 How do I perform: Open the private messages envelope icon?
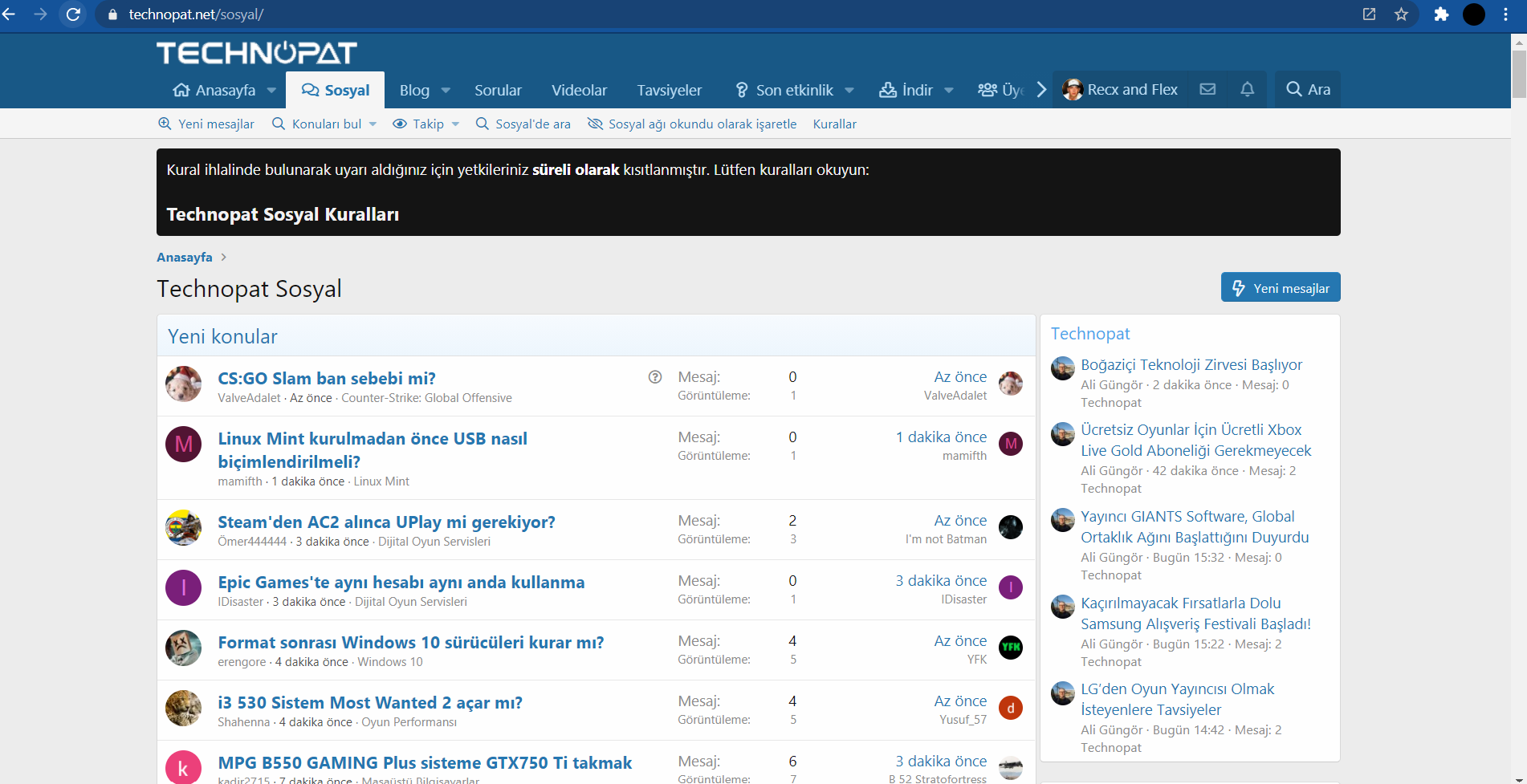pyautogui.click(x=1207, y=90)
